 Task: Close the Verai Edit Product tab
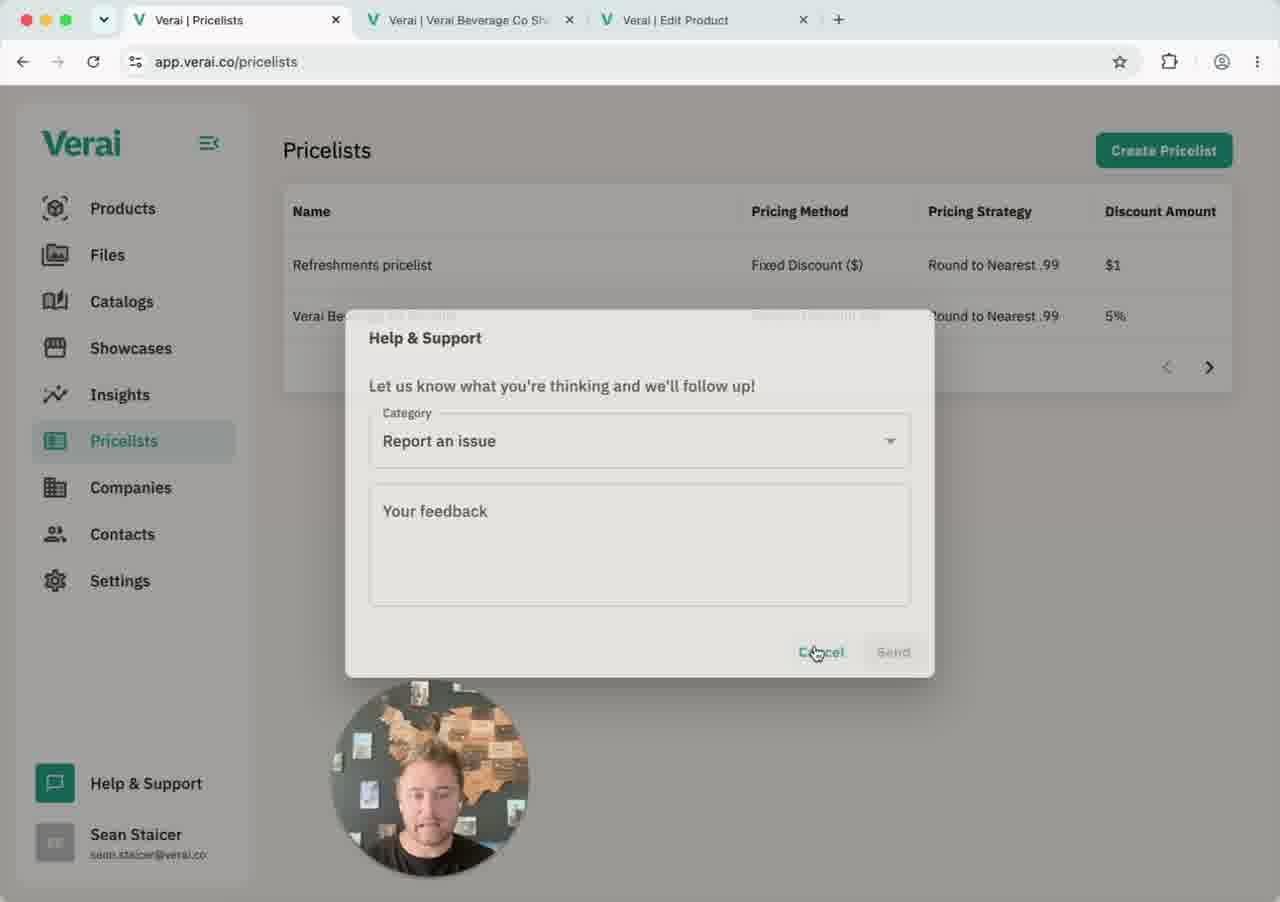point(803,20)
